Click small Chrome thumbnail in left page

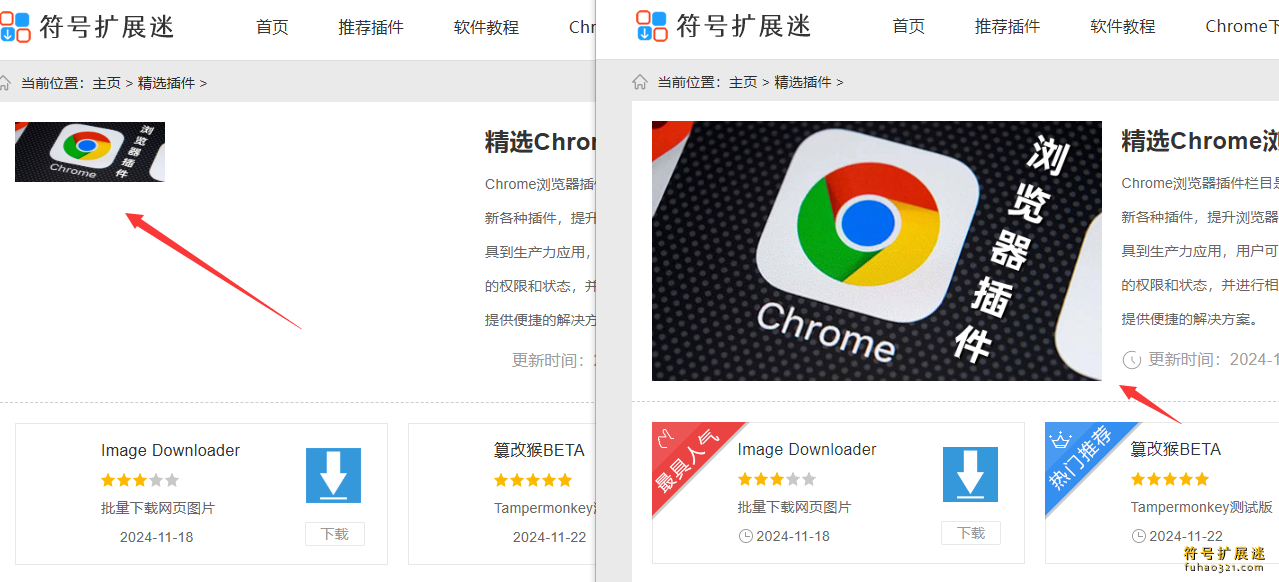pyautogui.click(x=90, y=152)
